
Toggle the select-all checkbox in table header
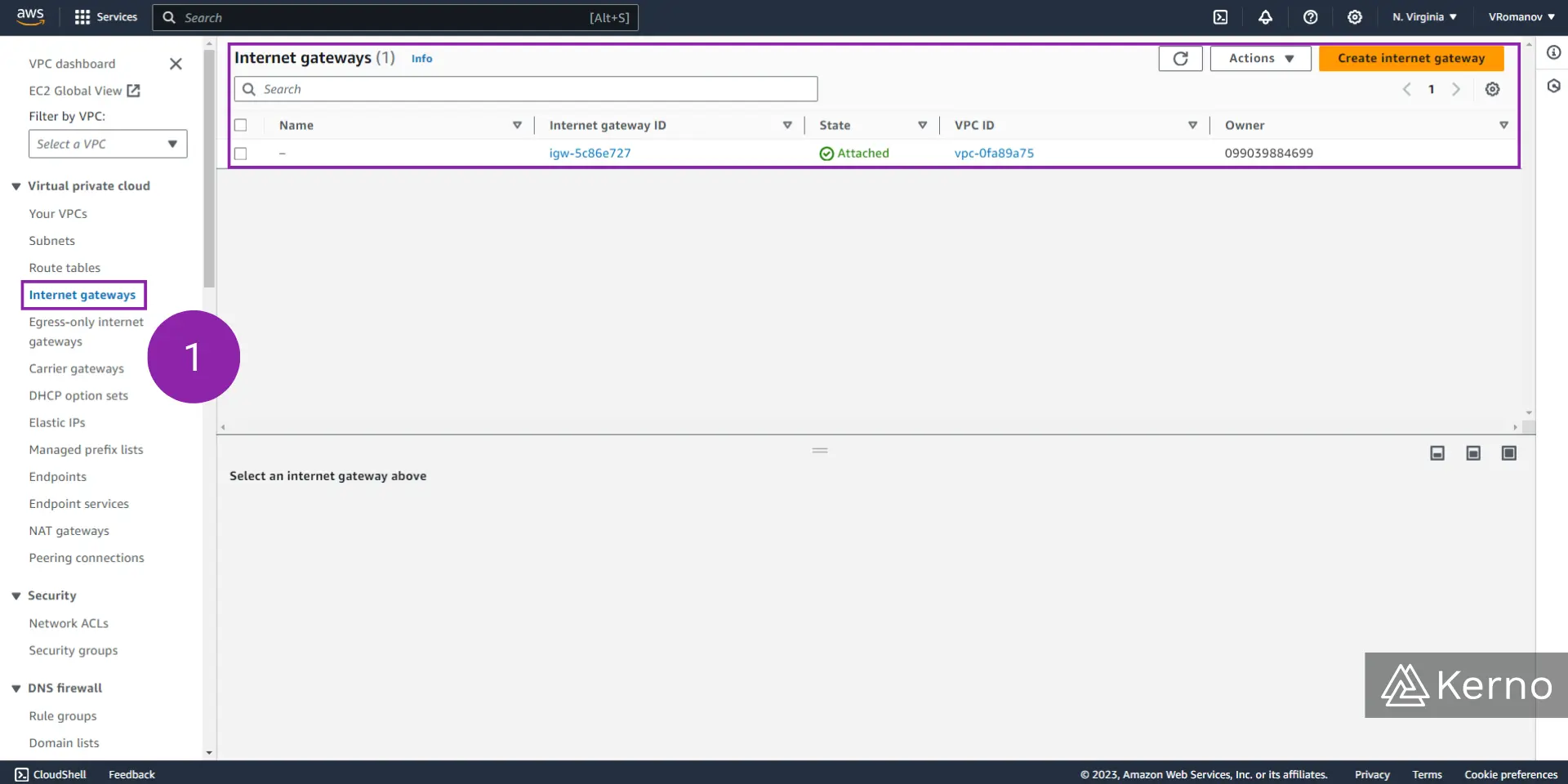tap(241, 125)
